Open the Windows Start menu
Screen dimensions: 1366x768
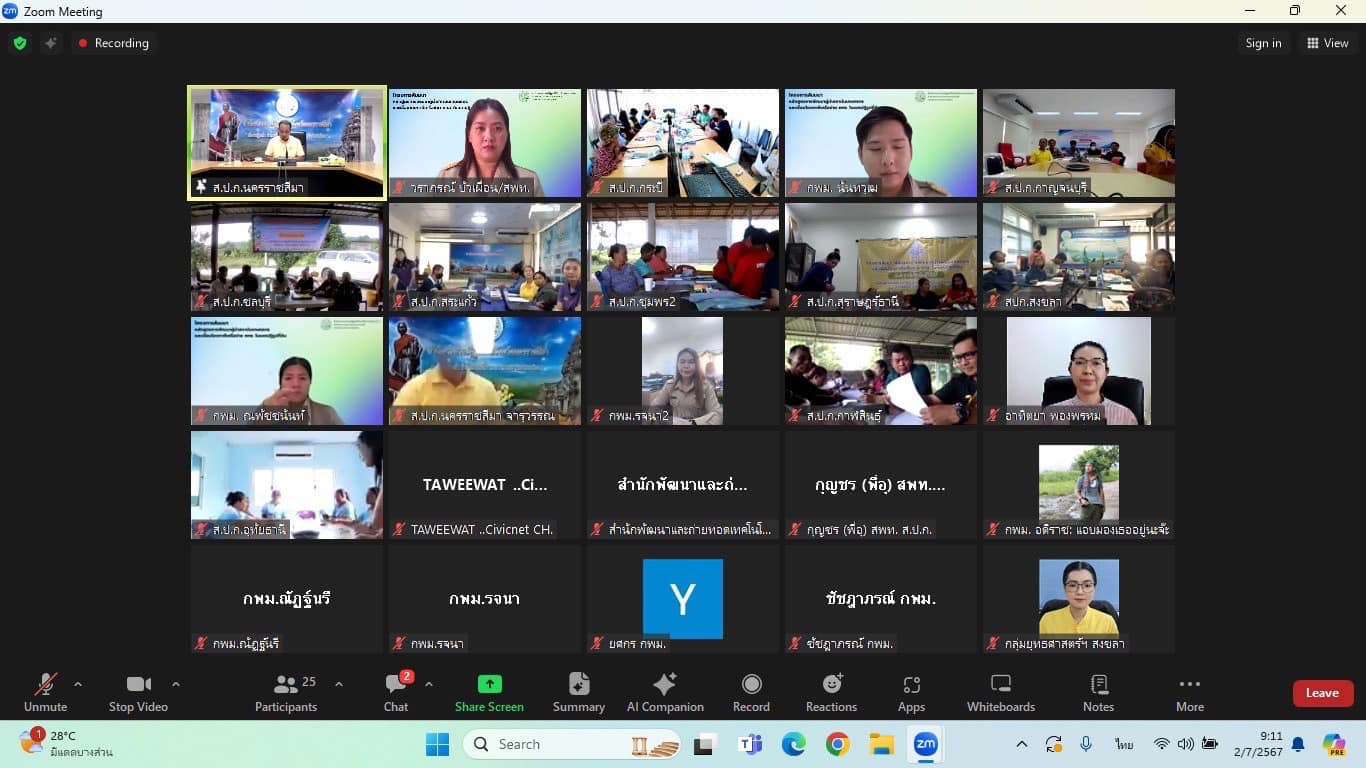pyautogui.click(x=437, y=744)
